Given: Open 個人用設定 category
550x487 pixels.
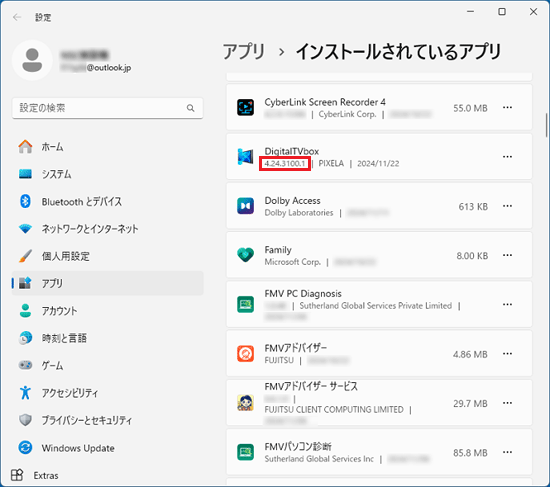Looking at the screenshot, I should click(107, 256).
